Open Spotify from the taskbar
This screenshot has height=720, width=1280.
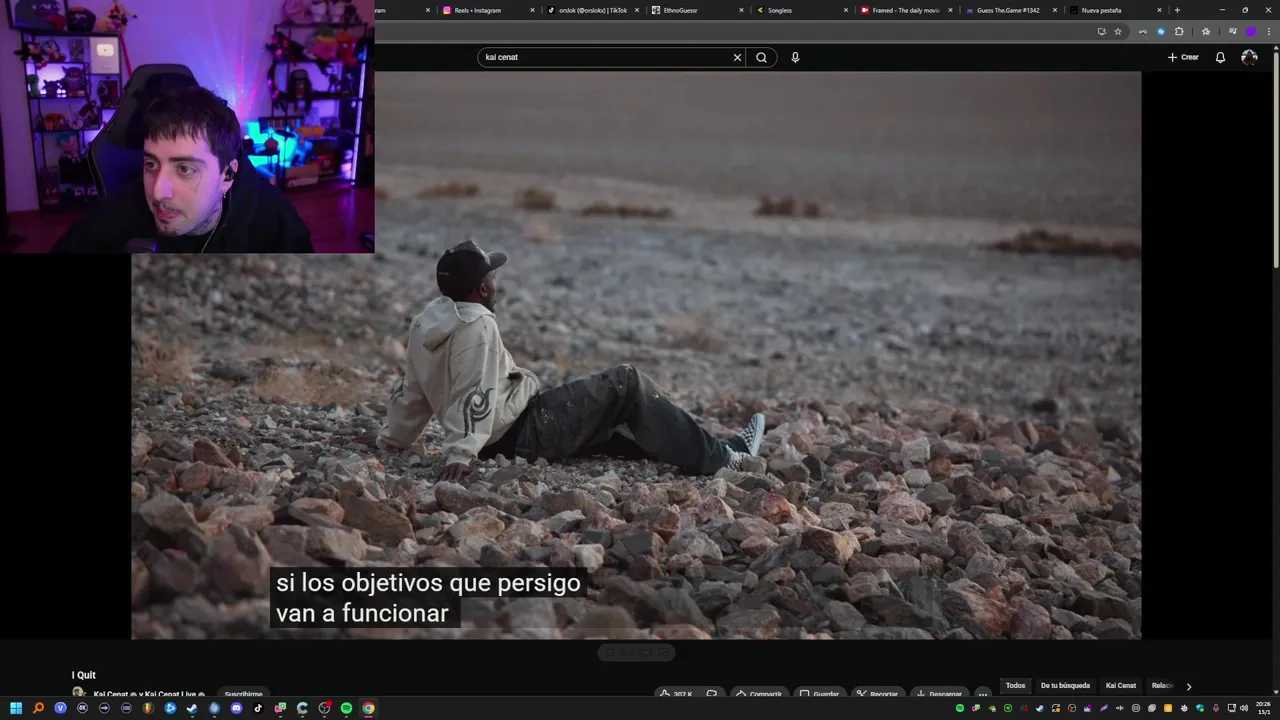tap(346, 708)
